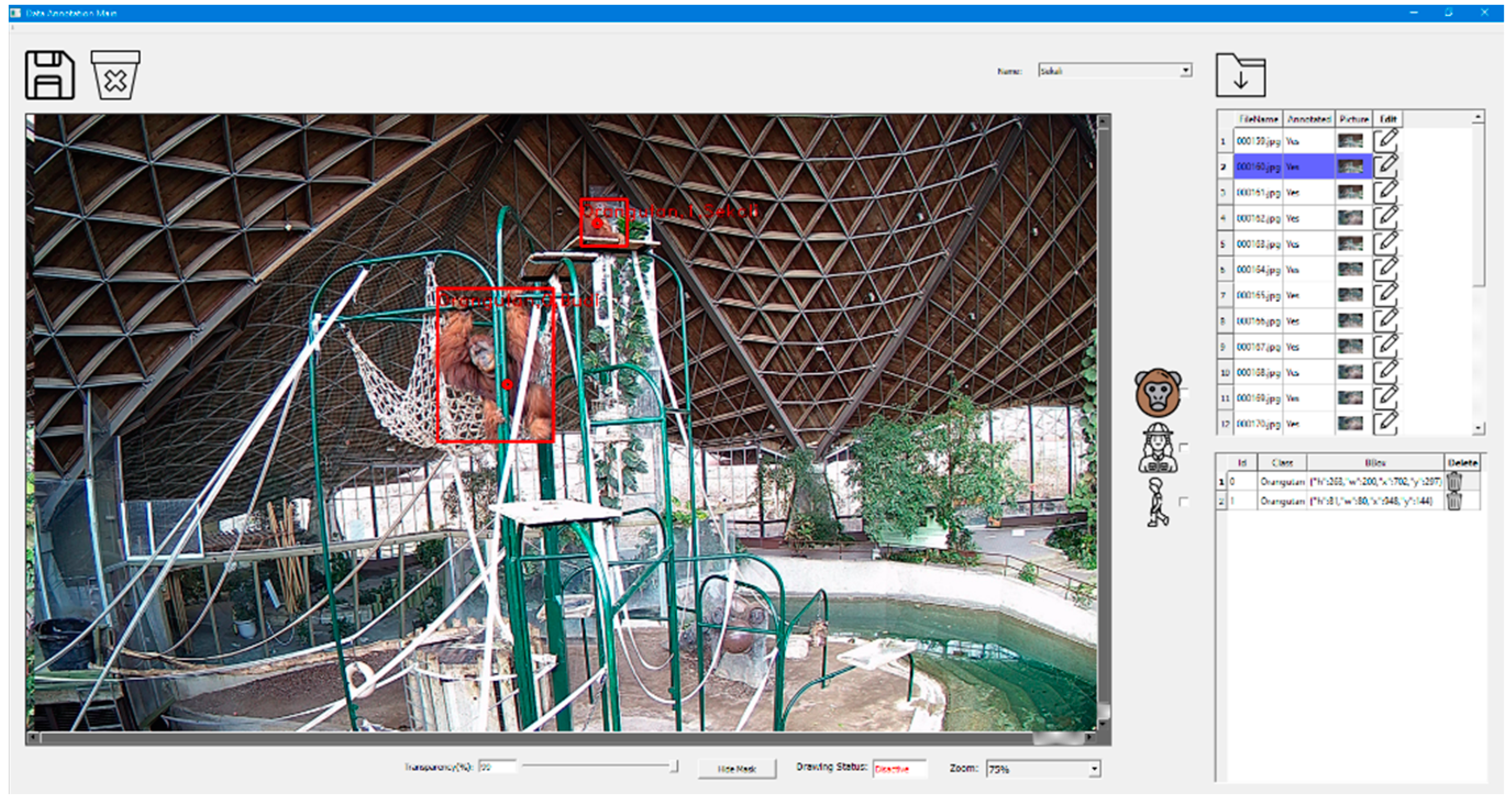
Task: Click the FileName column header
Action: (x=1258, y=119)
